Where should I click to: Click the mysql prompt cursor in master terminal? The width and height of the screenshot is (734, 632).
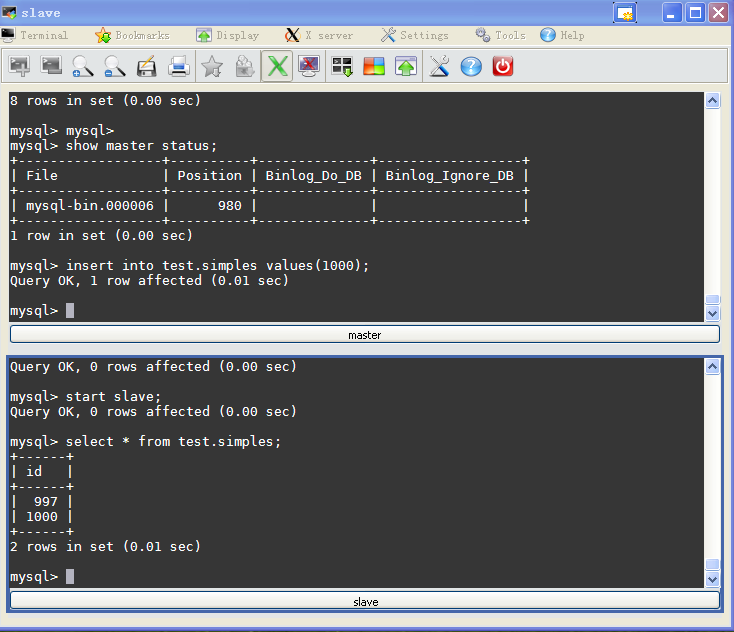click(x=70, y=310)
